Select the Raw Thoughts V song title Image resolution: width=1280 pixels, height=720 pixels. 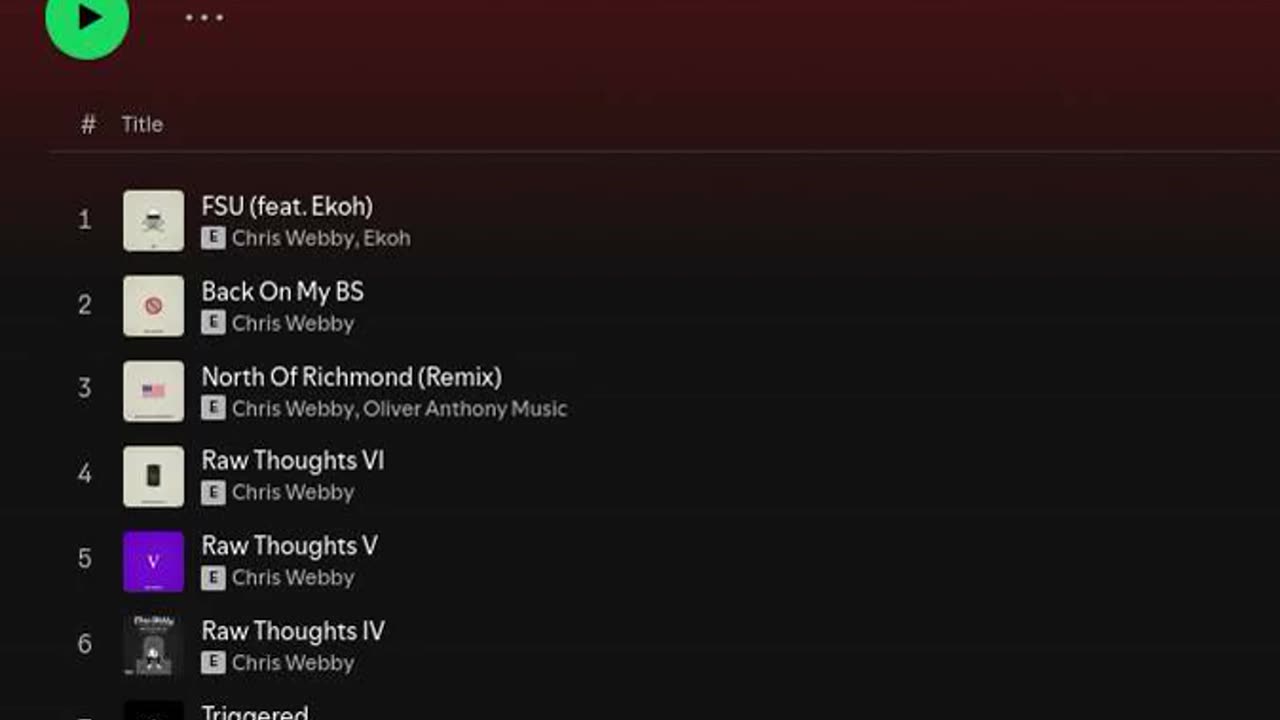[x=289, y=545]
